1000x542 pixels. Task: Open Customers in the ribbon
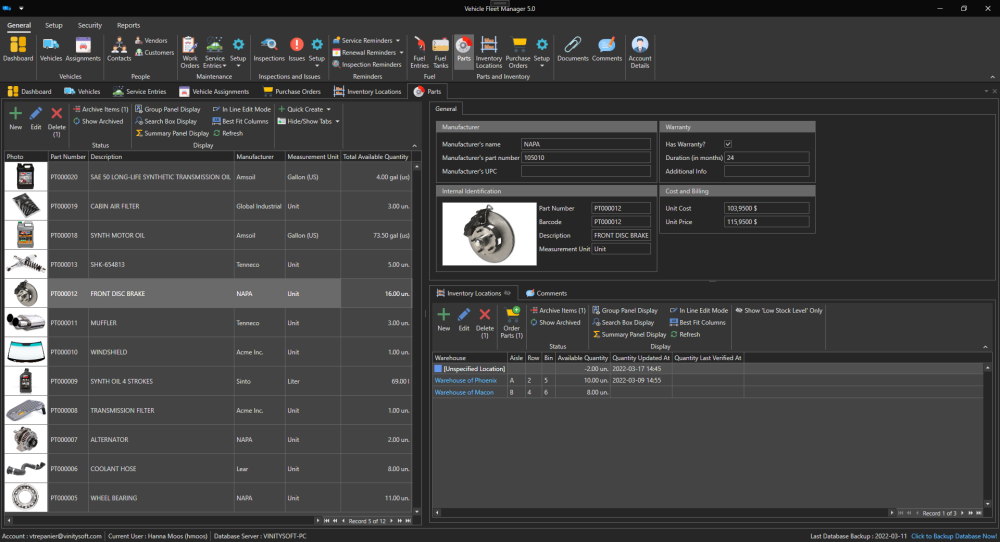point(154,52)
